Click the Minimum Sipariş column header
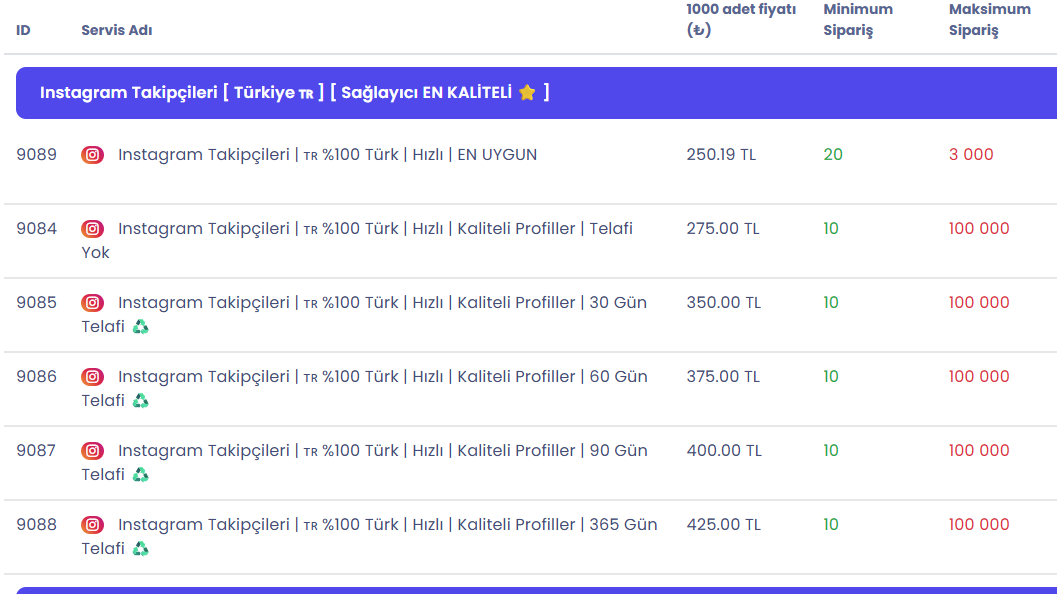 (857, 20)
